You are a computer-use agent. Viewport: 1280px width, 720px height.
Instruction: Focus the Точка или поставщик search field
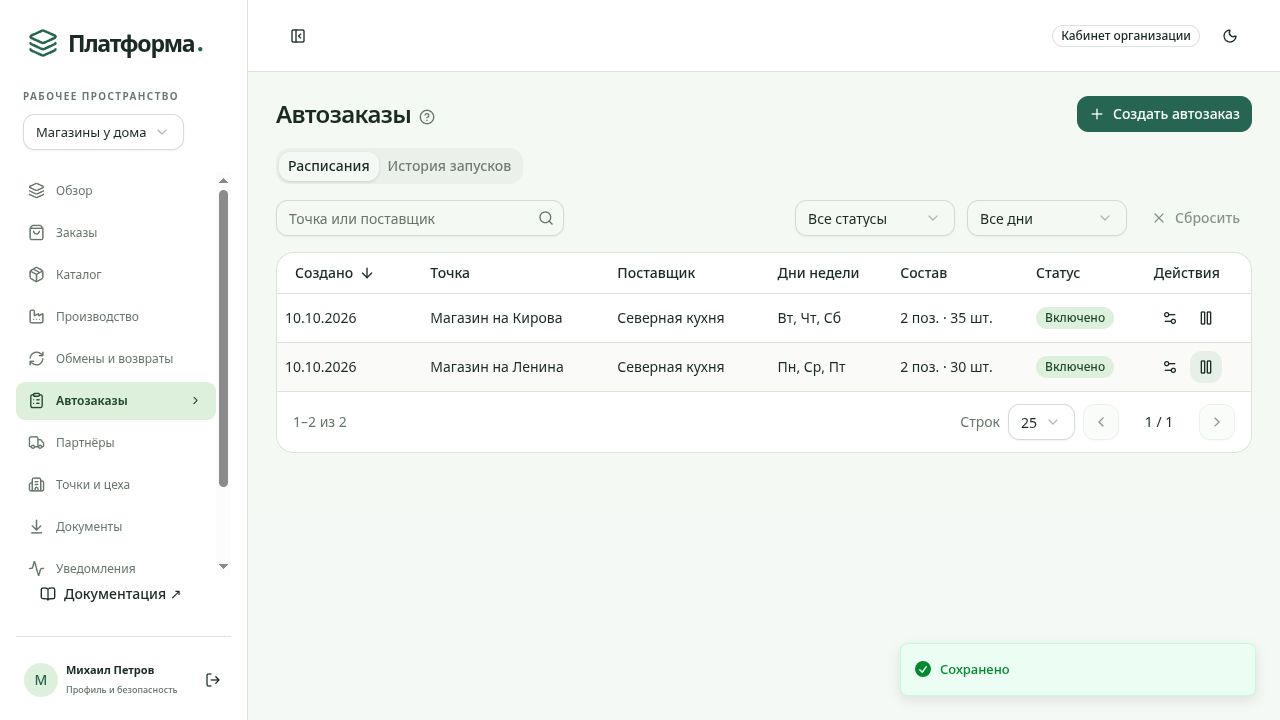tap(420, 218)
